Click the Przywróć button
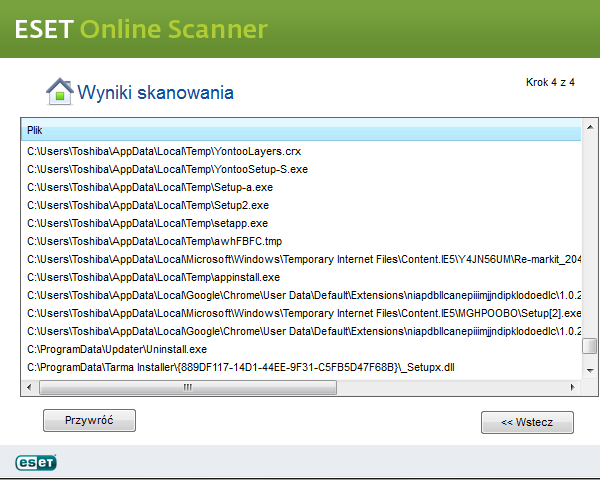This screenshot has width=600, height=480. coord(89,420)
